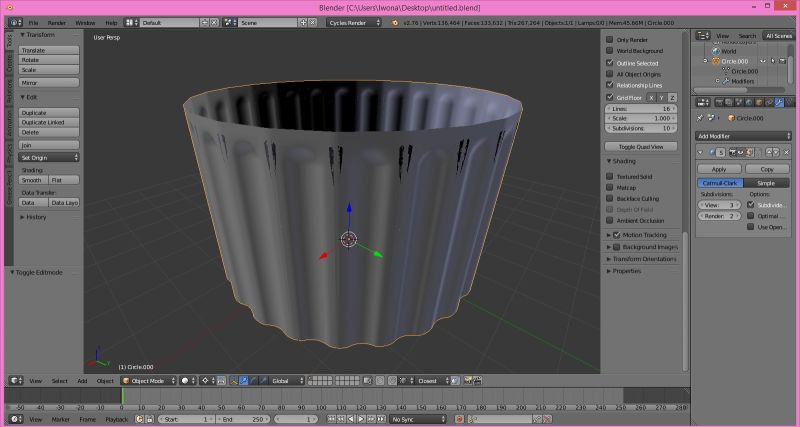Enable Backface Culling checkbox
Viewport: 800px width, 427px height.
click(610, 198)
